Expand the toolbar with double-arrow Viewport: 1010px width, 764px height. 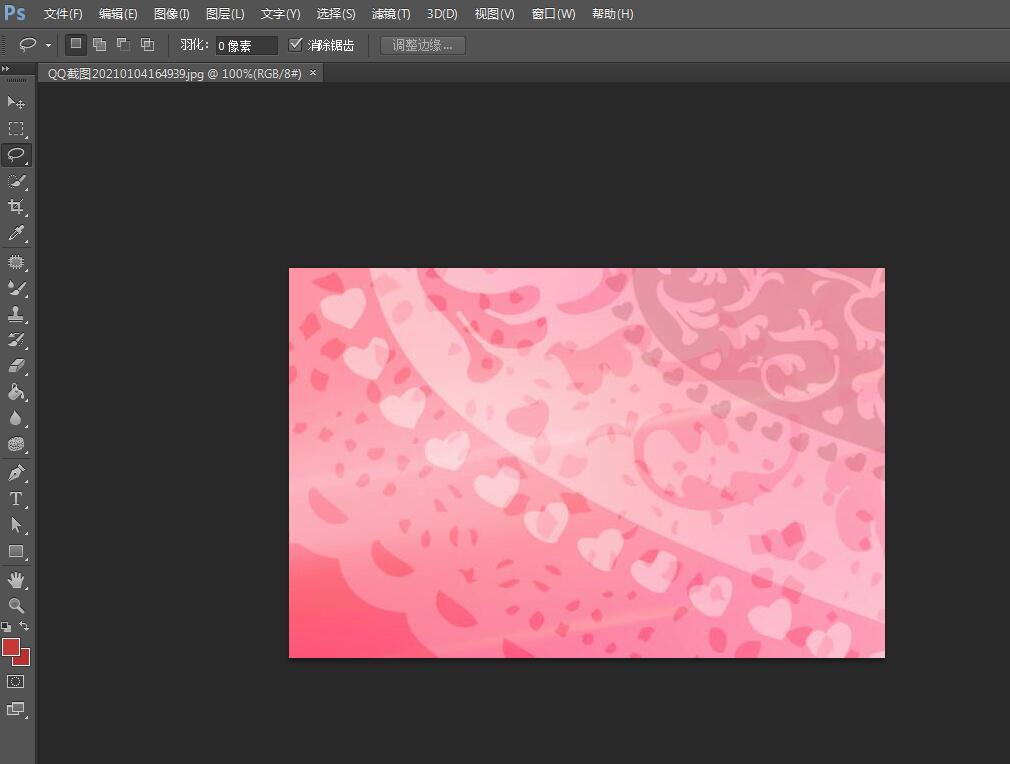pos(6,69)
